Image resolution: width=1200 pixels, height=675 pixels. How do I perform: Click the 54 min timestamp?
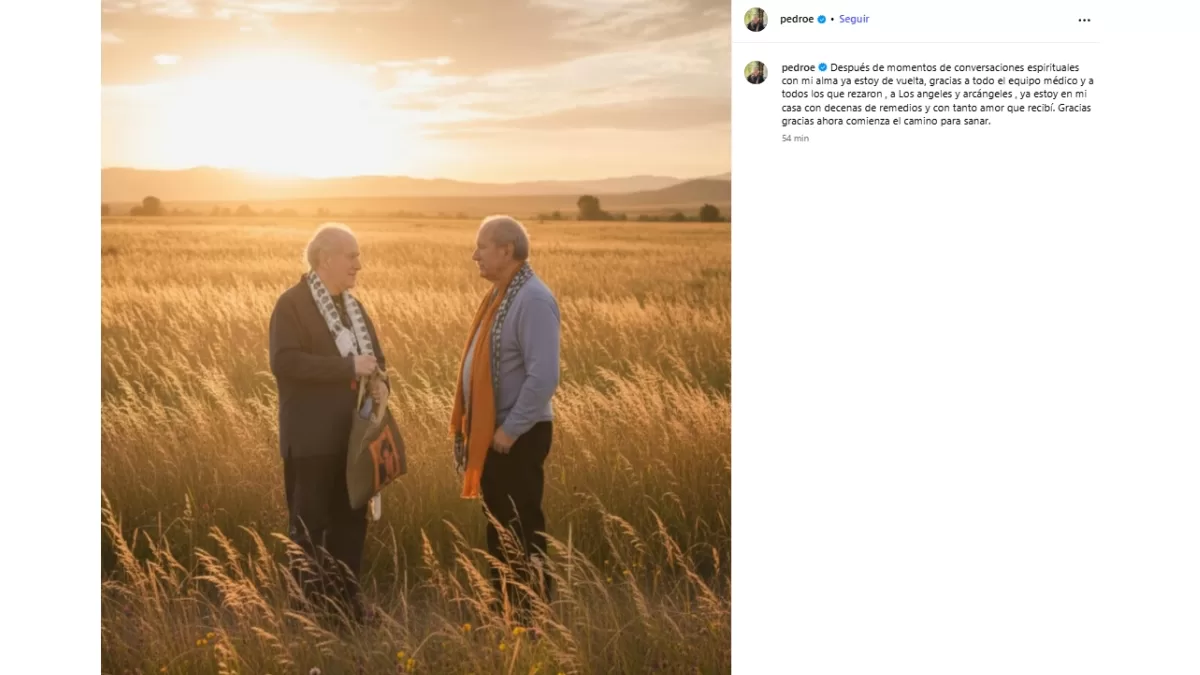[795, 139]
